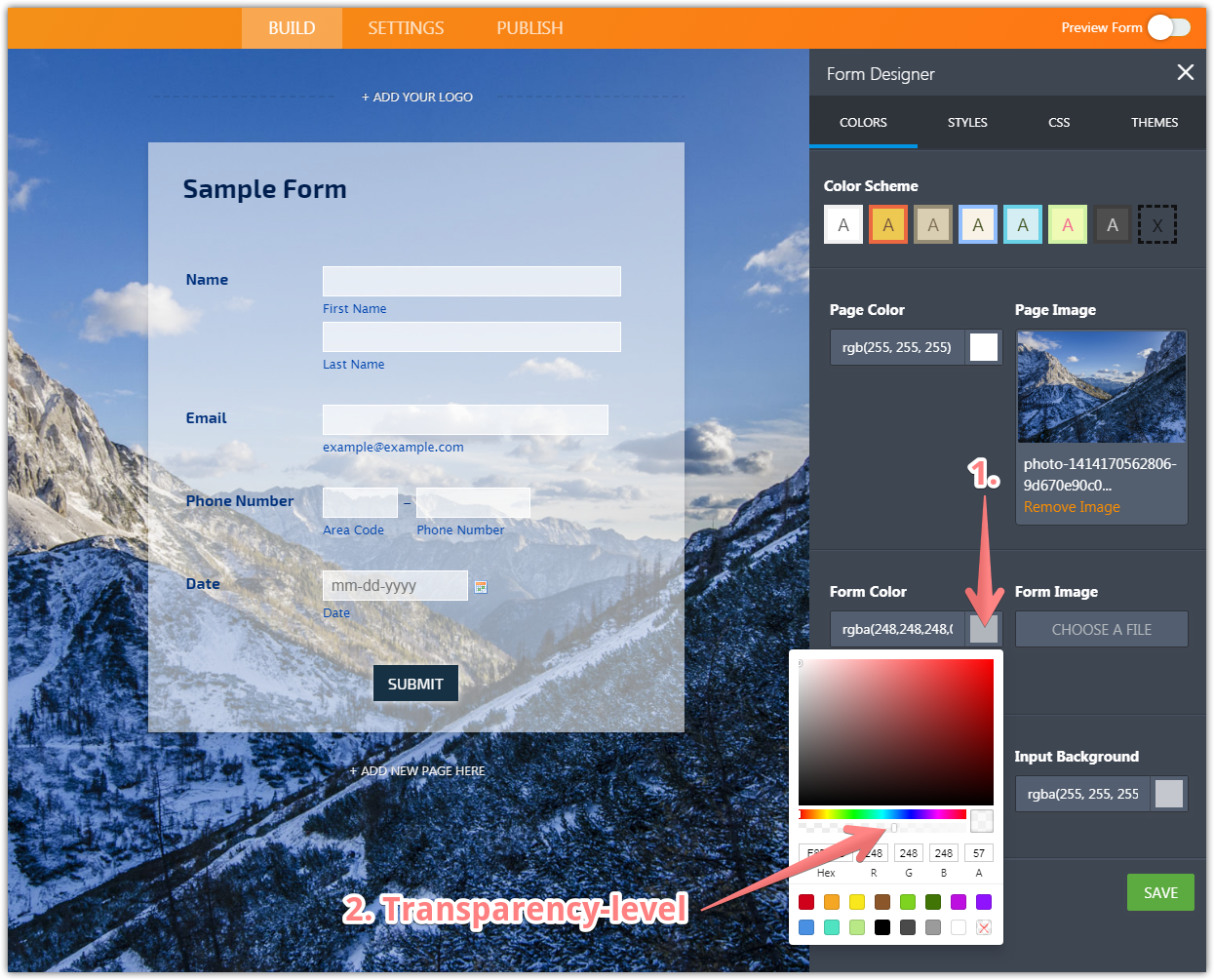
Task: Select the cyan-bordered color scheme
Action: click(x=1023, y=224)
